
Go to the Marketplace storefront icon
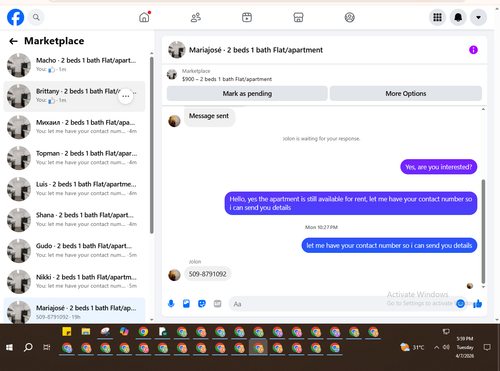[298, 17]
